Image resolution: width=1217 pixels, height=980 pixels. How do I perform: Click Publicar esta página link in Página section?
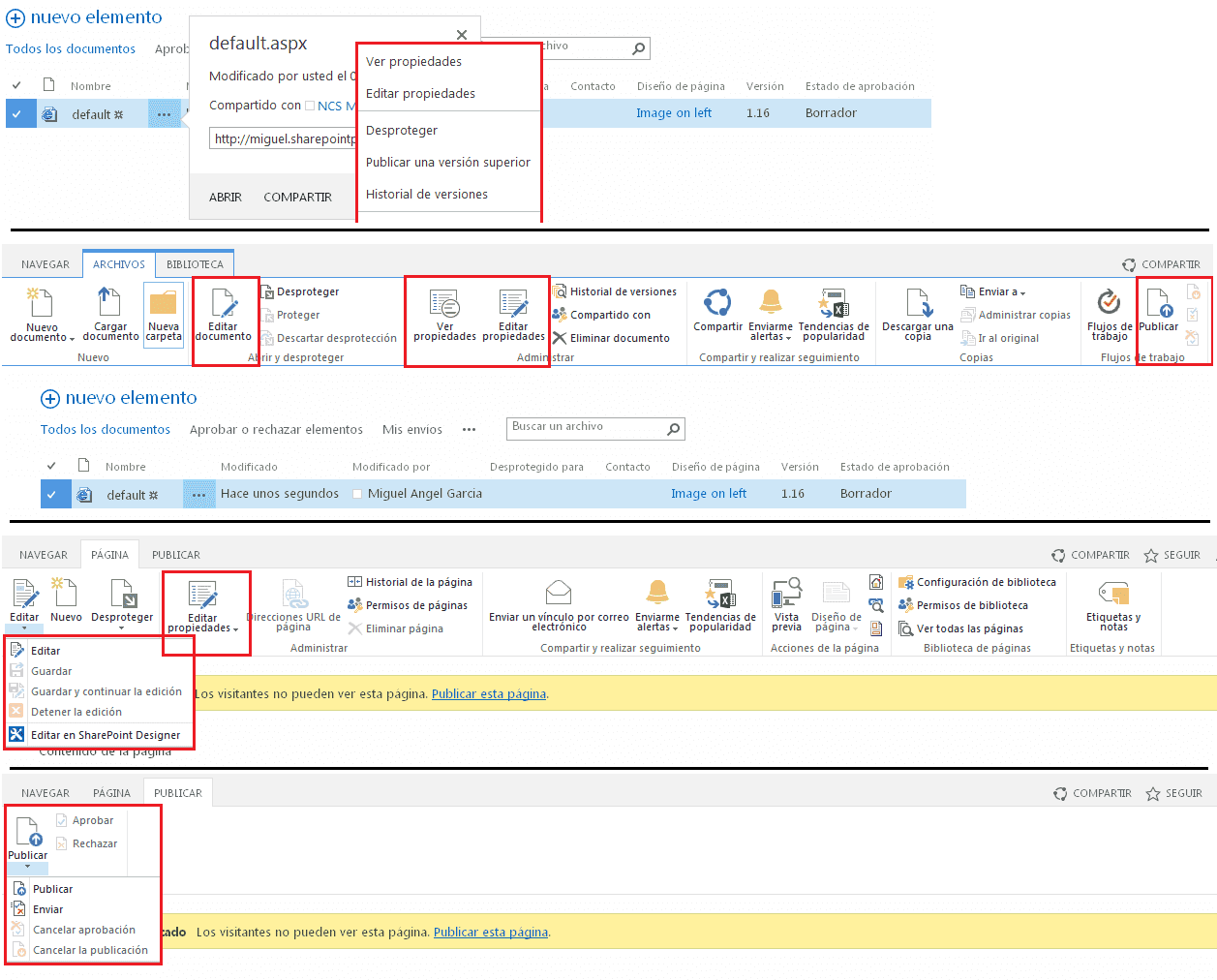point(489,693)
